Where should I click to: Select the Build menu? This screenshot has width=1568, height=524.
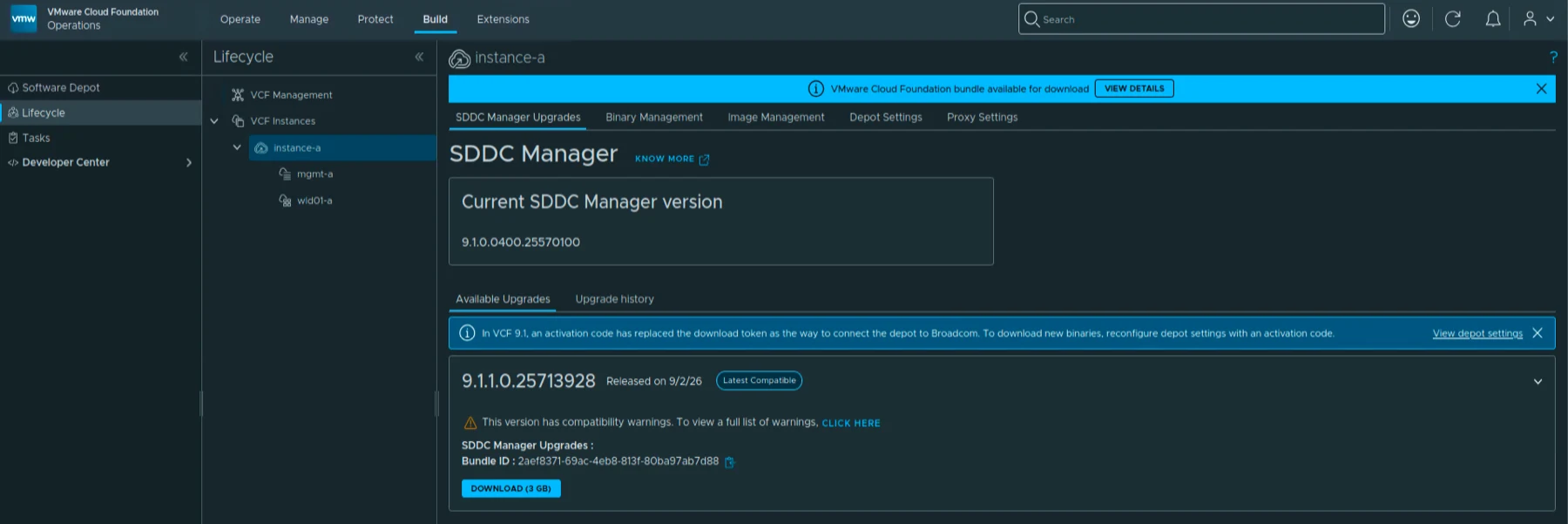tap(436, 19)
